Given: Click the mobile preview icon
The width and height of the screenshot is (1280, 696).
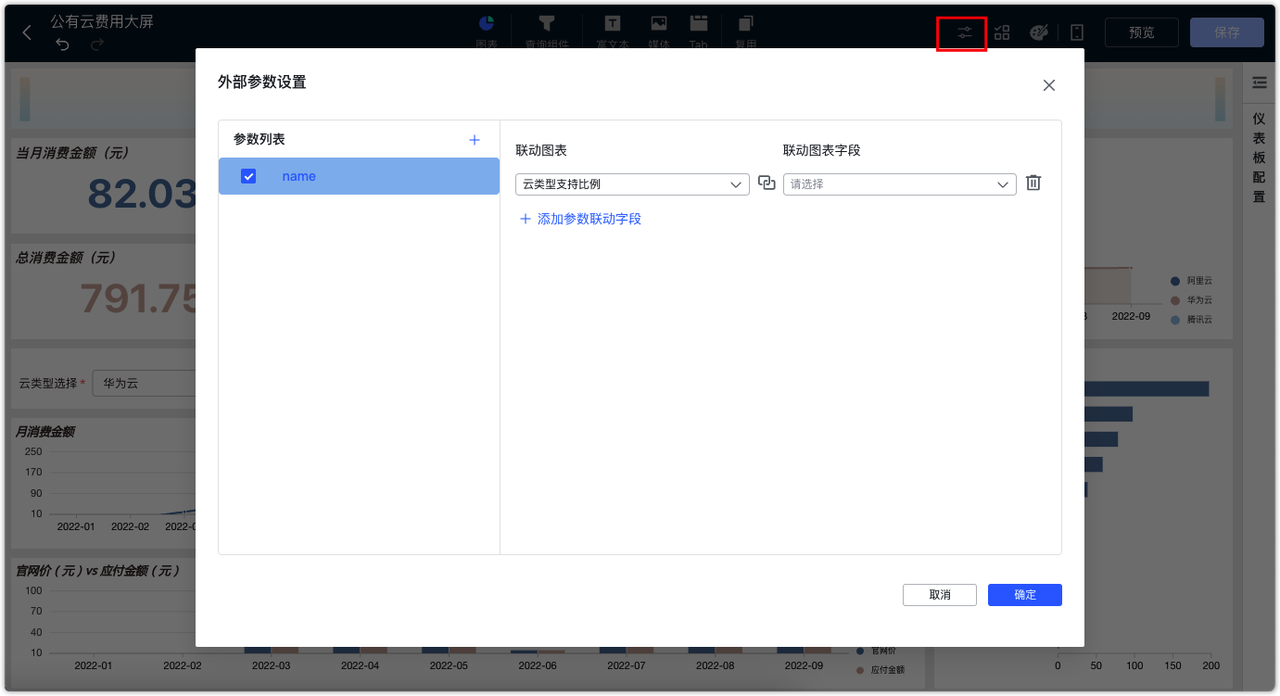Looking at the screenshot, I should click(x=1077, y=32).
